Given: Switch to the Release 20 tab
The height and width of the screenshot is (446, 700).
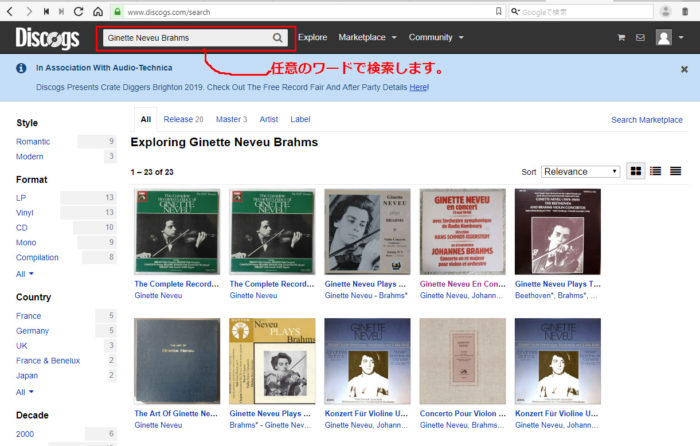Looking at the screenshot, I should click(x=183, y=119).
